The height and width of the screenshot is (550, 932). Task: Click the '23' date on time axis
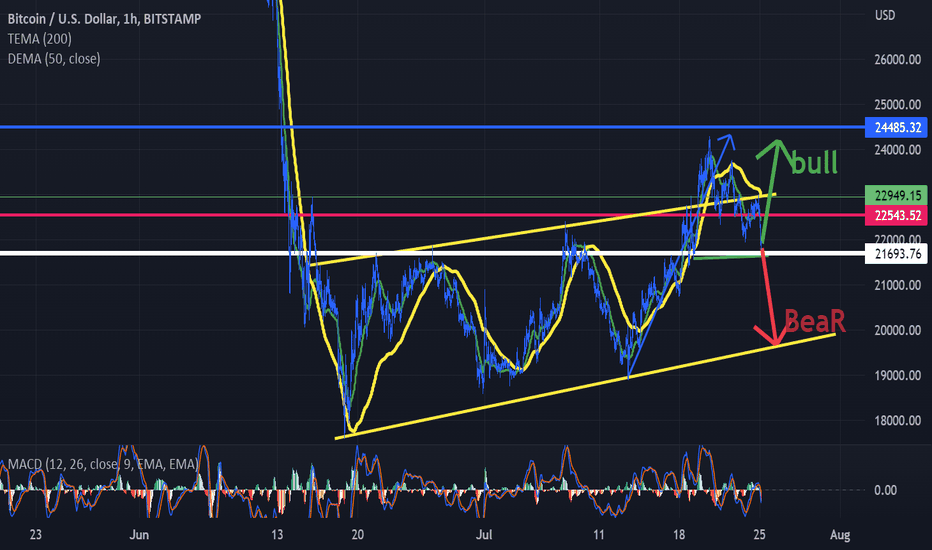[x=36, y=535]
